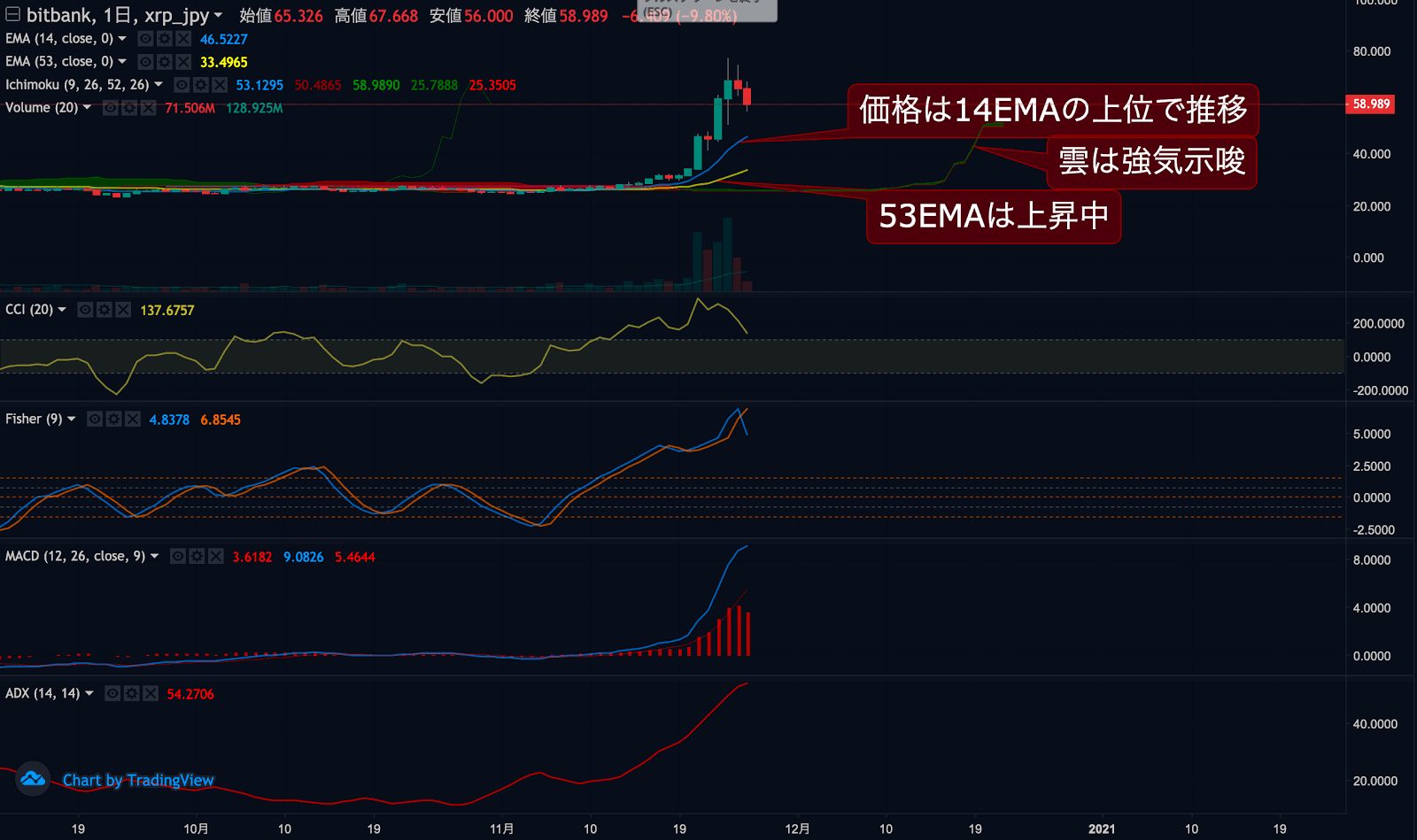Collapse the legend using the minus box
The image size is (1417, 840).
click(x=12, y=14)
